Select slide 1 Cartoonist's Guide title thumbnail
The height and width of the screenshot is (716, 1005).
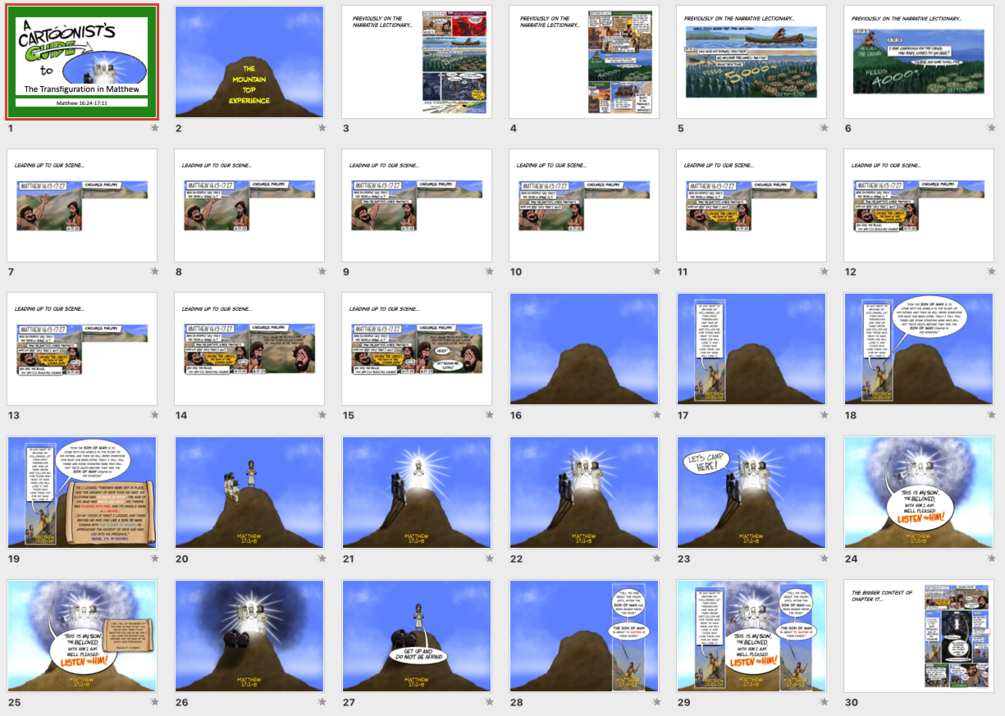(82, 62)
